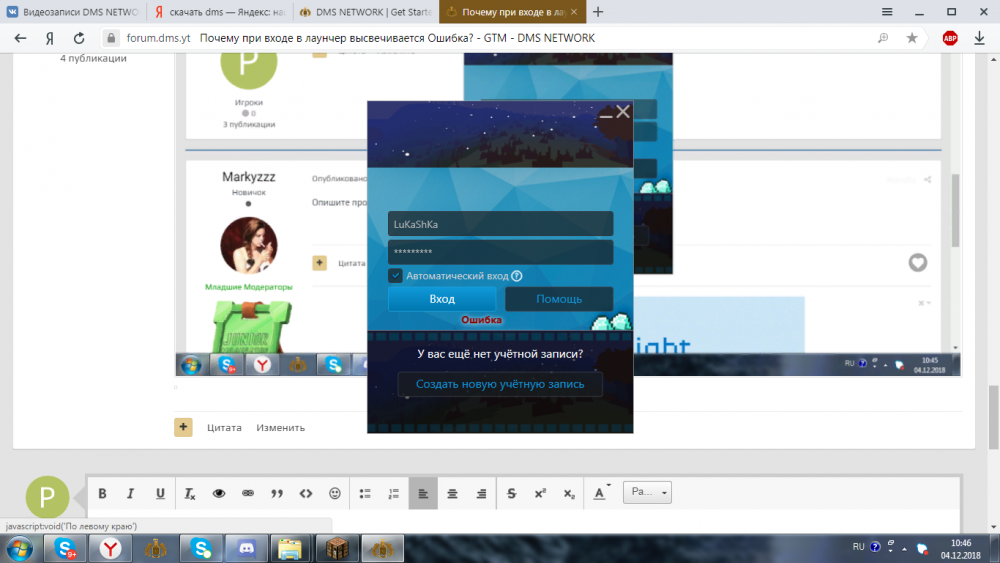Apply subscript formatting
This screenshot has width=1000, height=563.
pyautogui.click(x=570, y=494)
